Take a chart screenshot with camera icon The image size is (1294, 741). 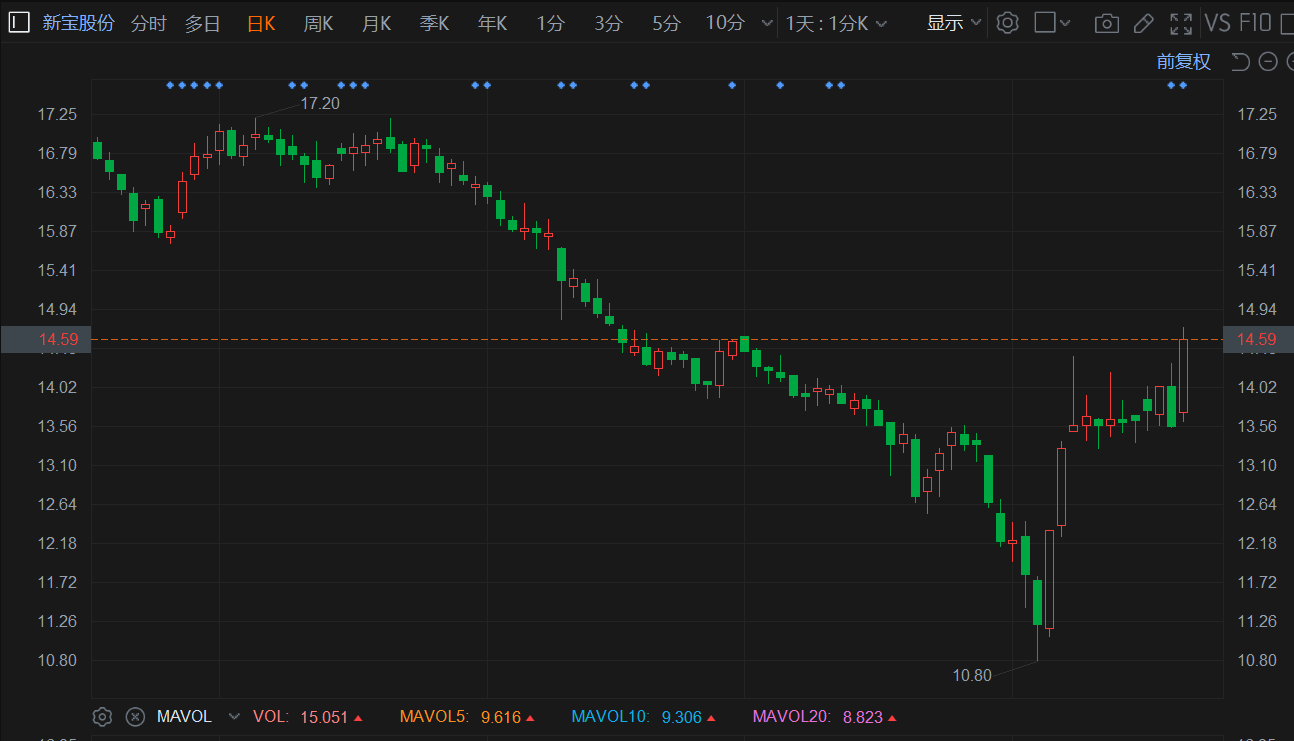1106,23
